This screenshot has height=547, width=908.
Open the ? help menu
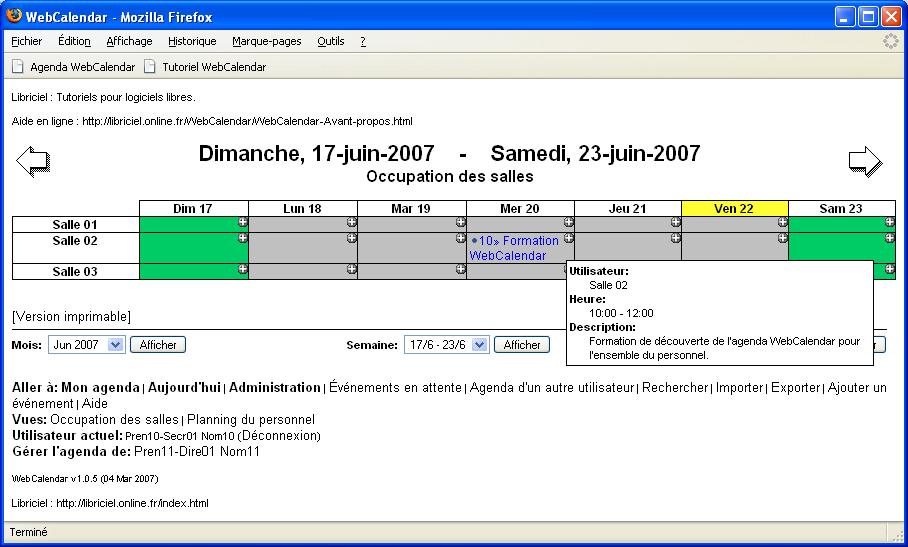pos(363,41)
